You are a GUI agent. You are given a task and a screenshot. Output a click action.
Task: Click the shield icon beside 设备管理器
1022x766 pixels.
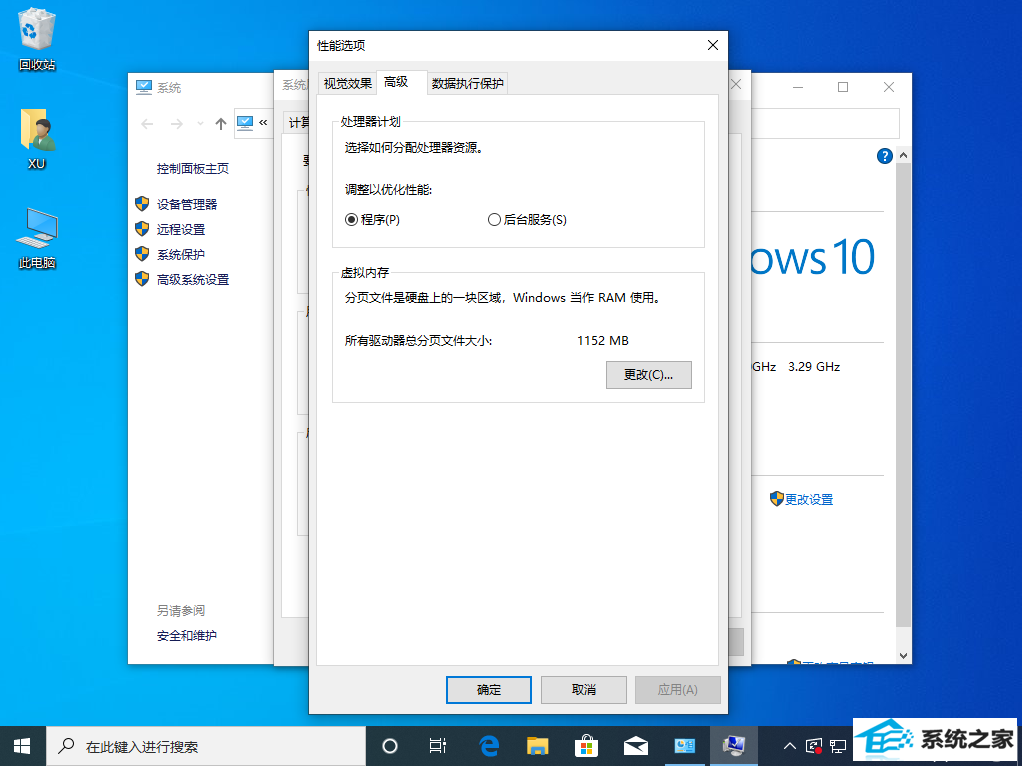tap(142, 204)
